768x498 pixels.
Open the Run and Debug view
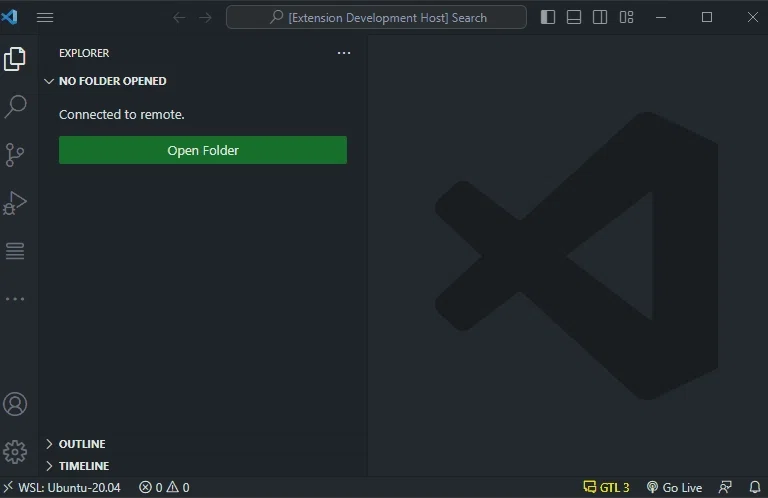tap(15, 203)
